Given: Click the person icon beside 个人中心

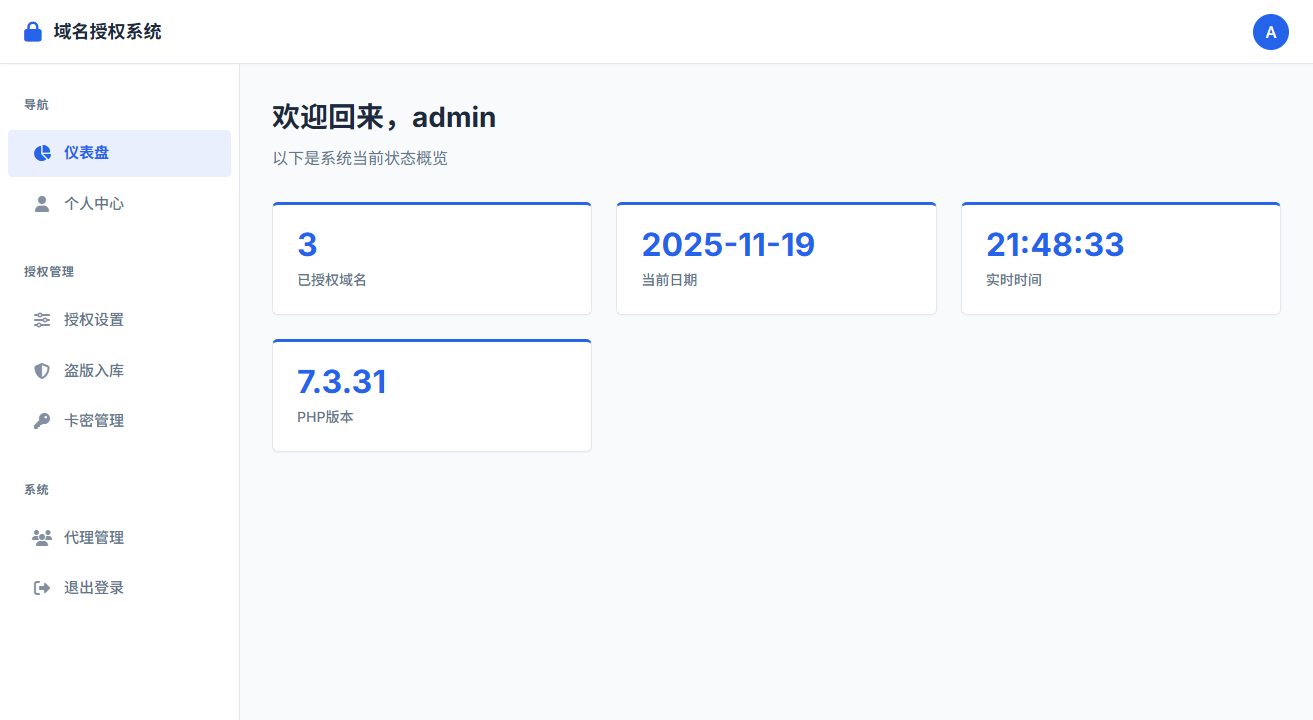Looking at the screenshot, I should pyautogui.click(x=42, y=204).
